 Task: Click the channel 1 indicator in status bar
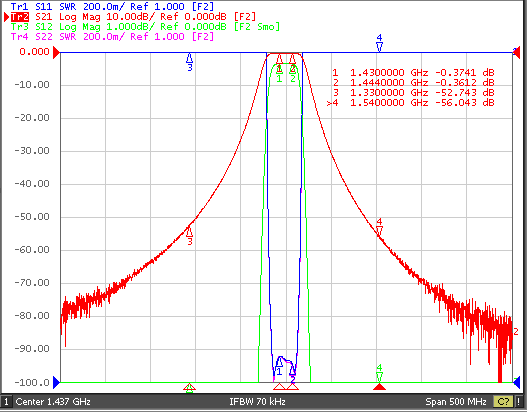click(x=6, y=402)
